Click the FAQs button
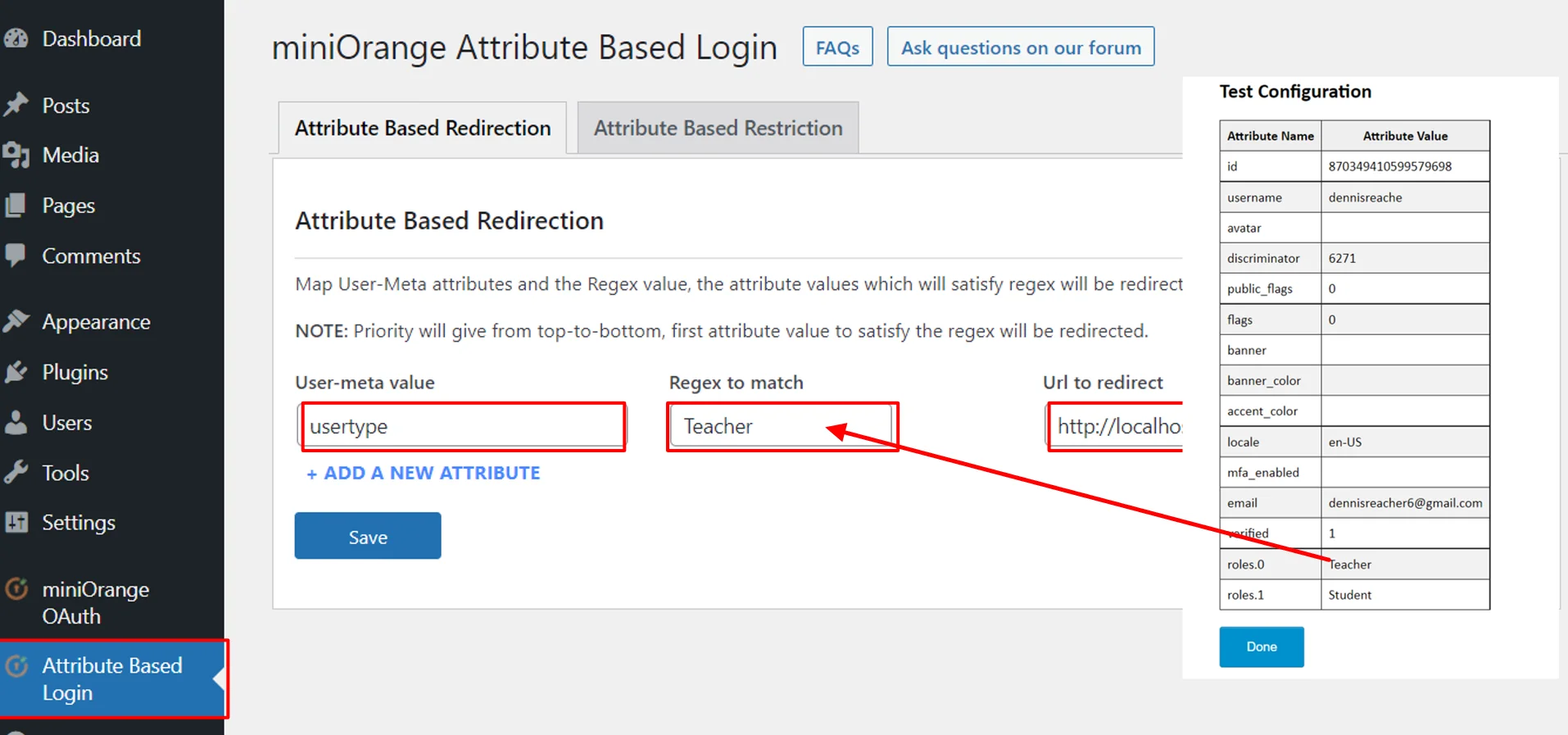This screenshot has height=735, width=1568. click(x=837, y=47)
